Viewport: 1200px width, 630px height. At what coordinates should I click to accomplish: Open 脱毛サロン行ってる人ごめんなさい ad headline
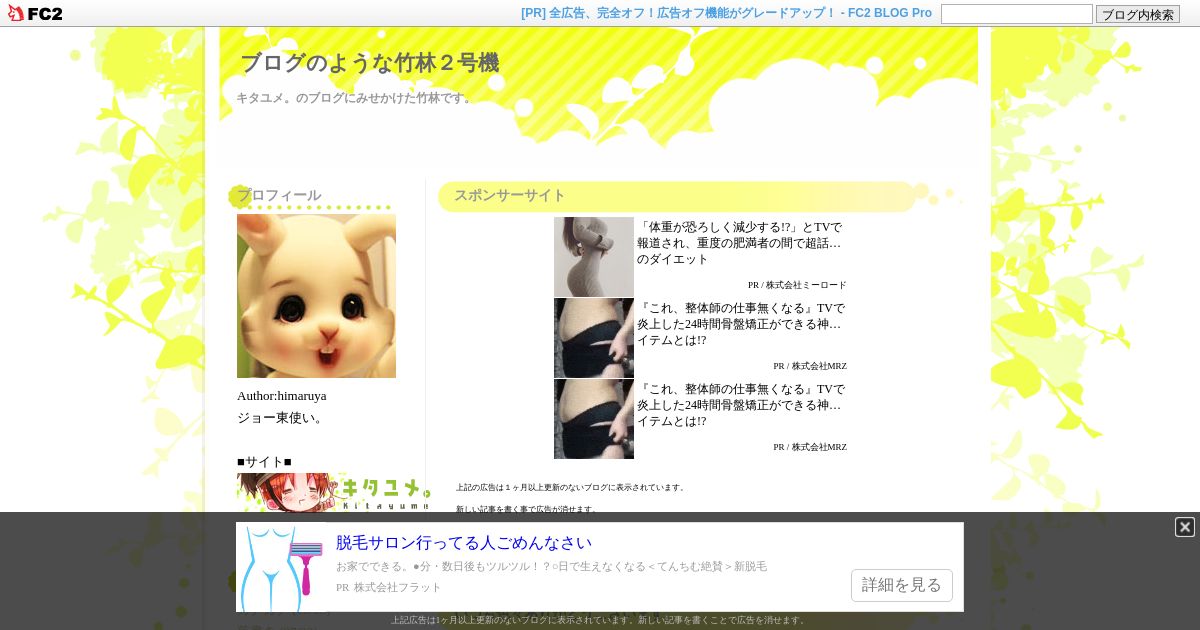[x=464, y=543]
